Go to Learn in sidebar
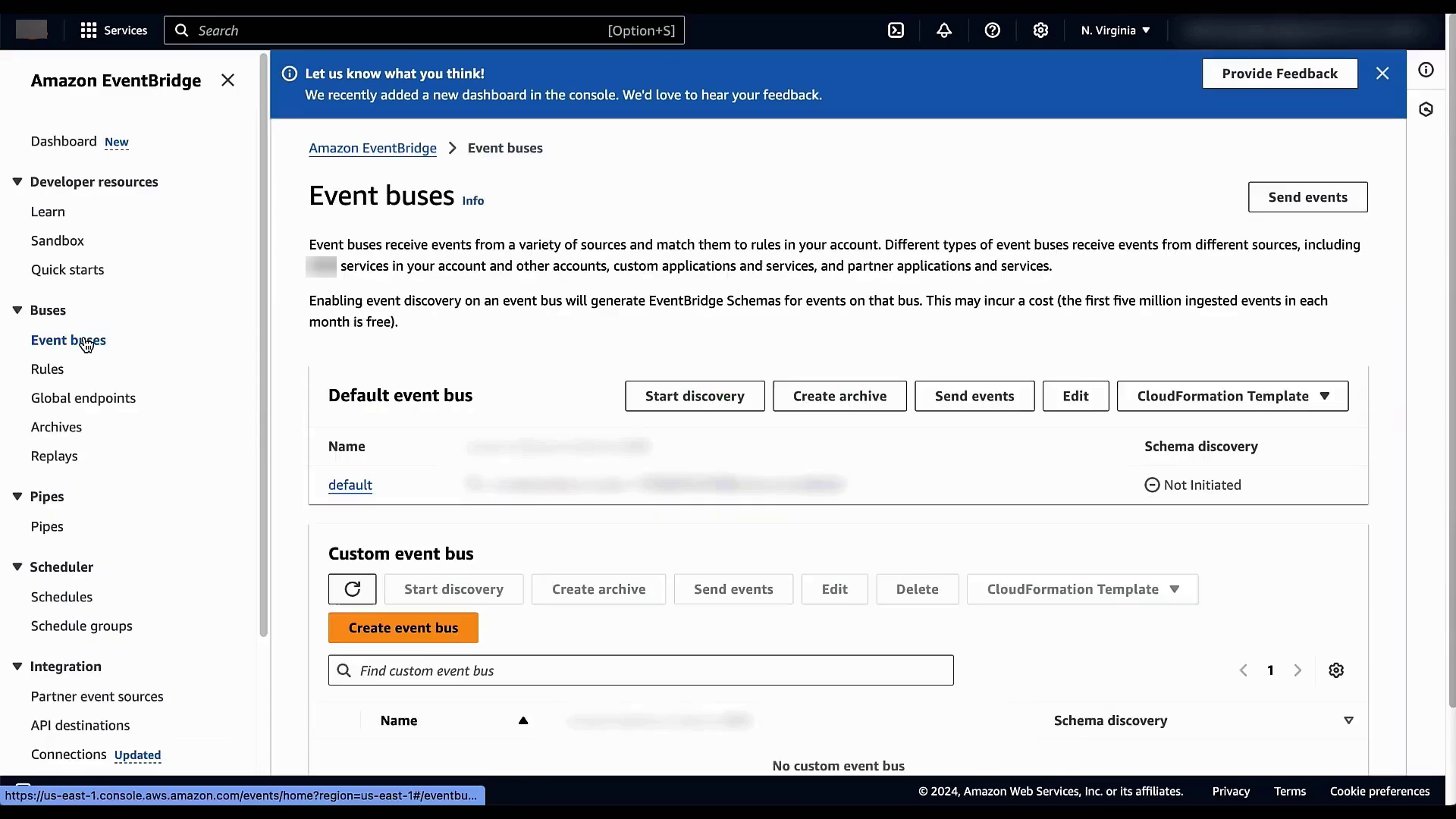Screen dimensions: 1456x819 point(48,212)
